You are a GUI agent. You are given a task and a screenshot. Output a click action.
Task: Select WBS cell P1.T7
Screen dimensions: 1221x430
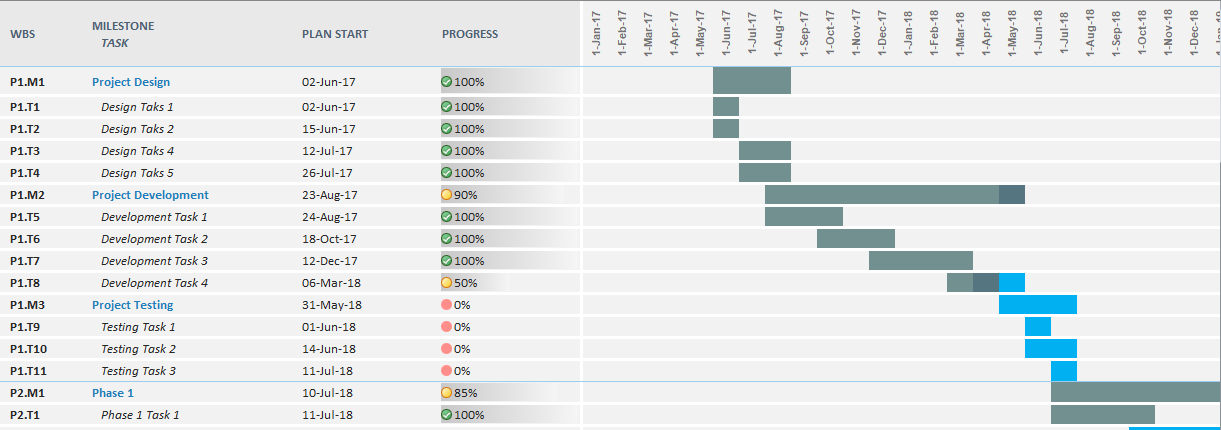pyautogui.click(x=25, y=261)
